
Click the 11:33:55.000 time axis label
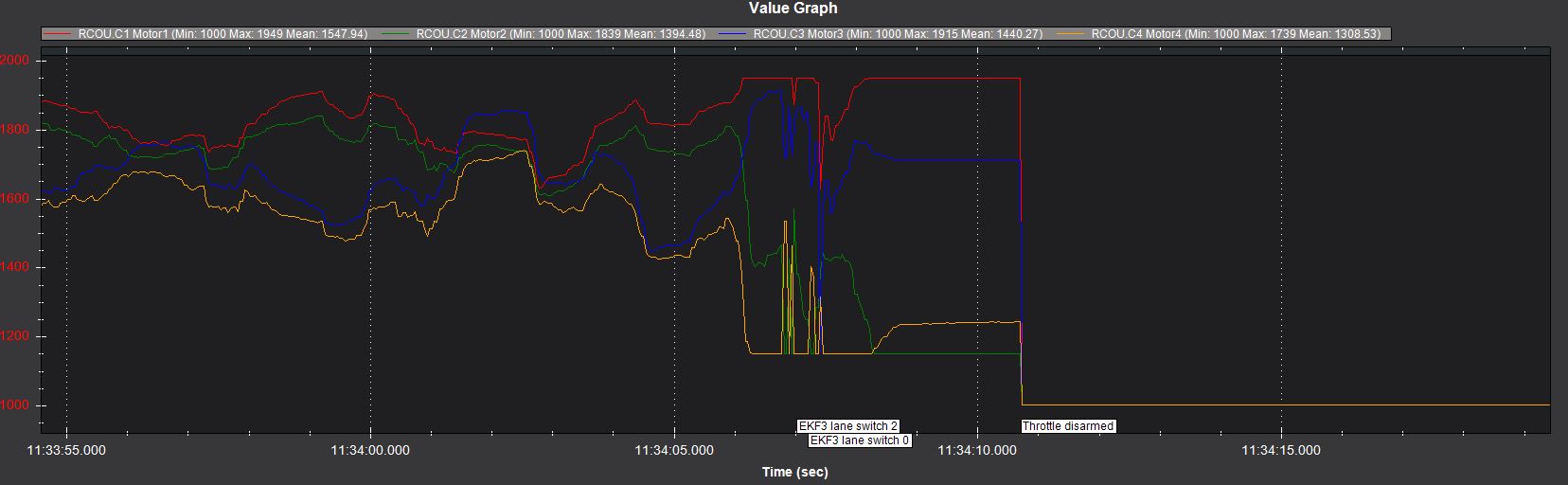[x=66, y=451]
